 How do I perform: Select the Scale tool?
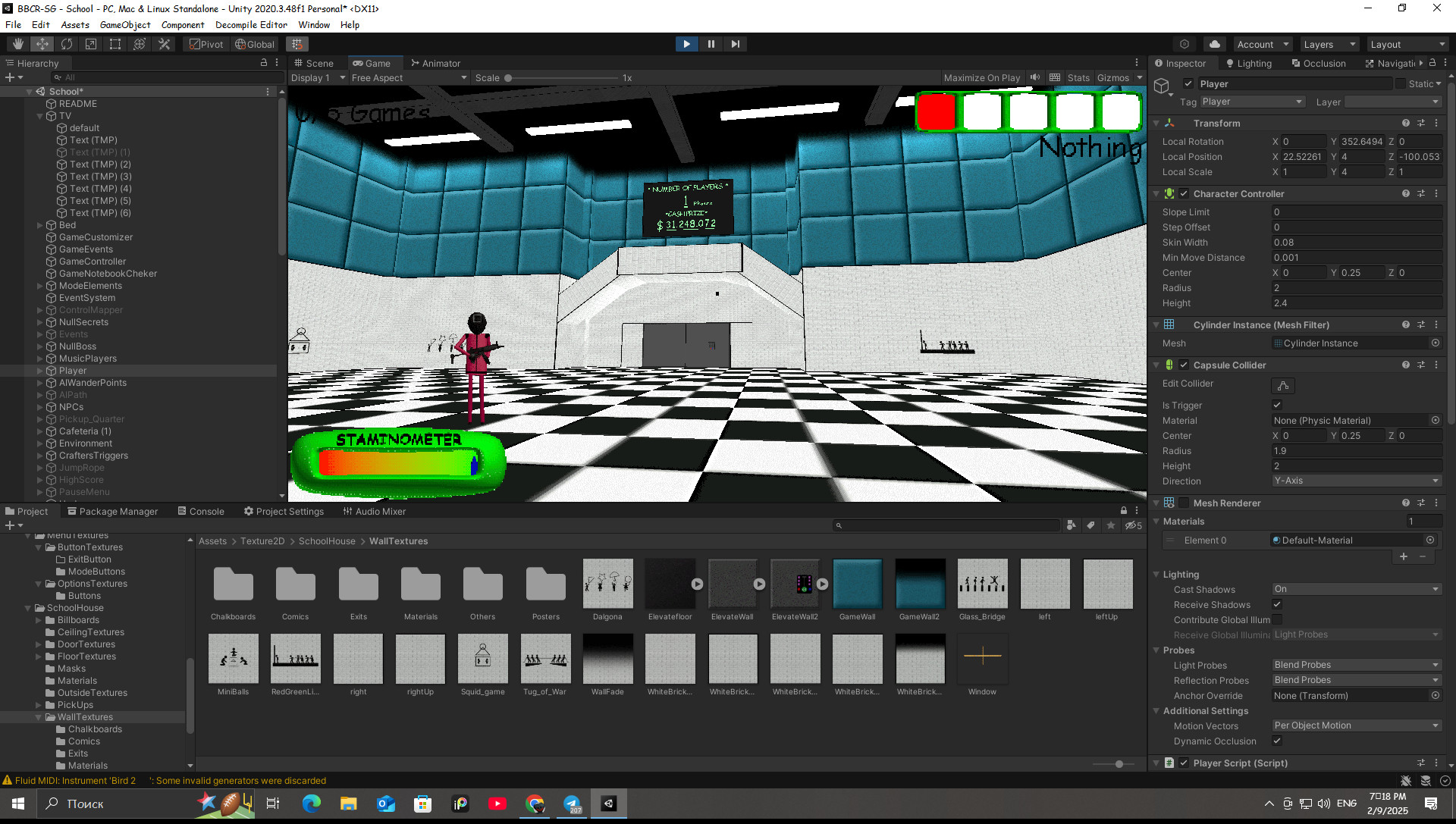click(x=90, y=44)
